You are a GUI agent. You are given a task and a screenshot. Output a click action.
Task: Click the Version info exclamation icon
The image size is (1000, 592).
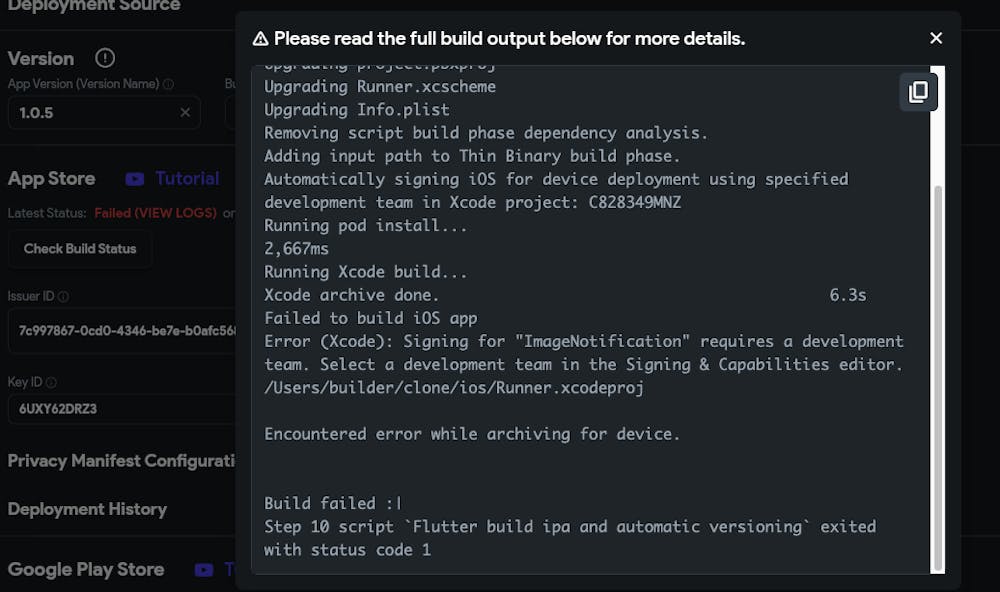(105, 58)
